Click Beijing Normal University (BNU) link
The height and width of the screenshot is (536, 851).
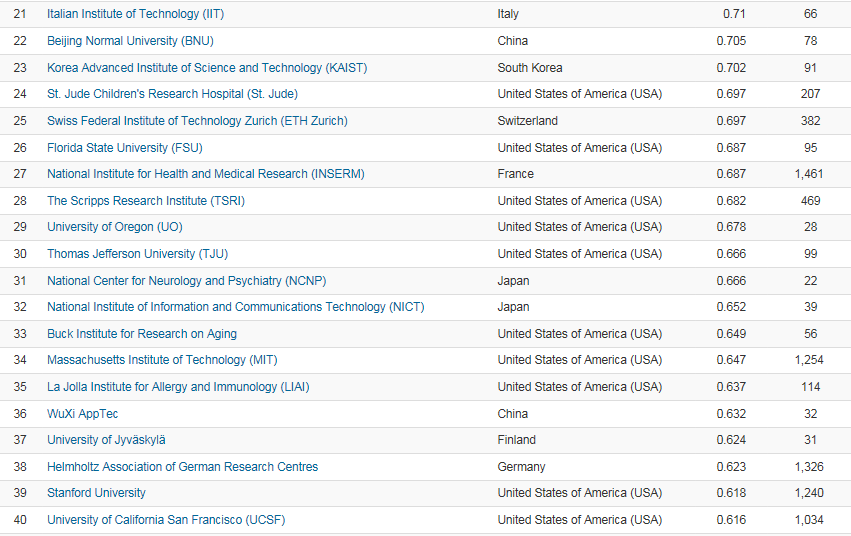130,41
